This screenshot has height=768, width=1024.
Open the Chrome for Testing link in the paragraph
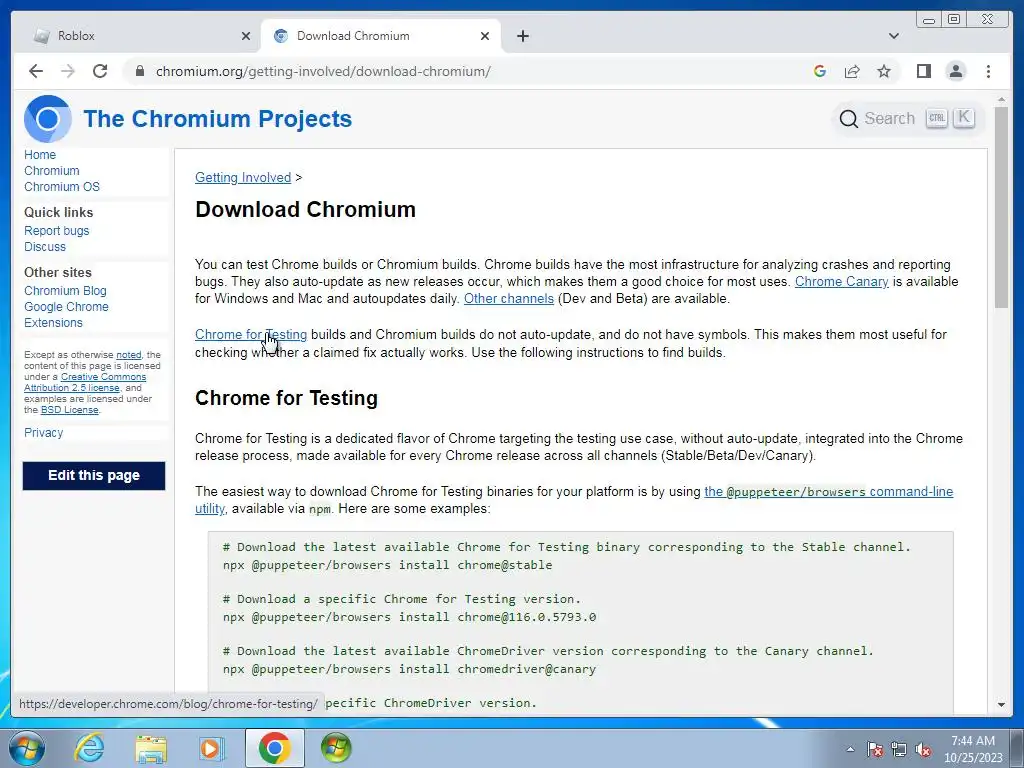point(251,334)
